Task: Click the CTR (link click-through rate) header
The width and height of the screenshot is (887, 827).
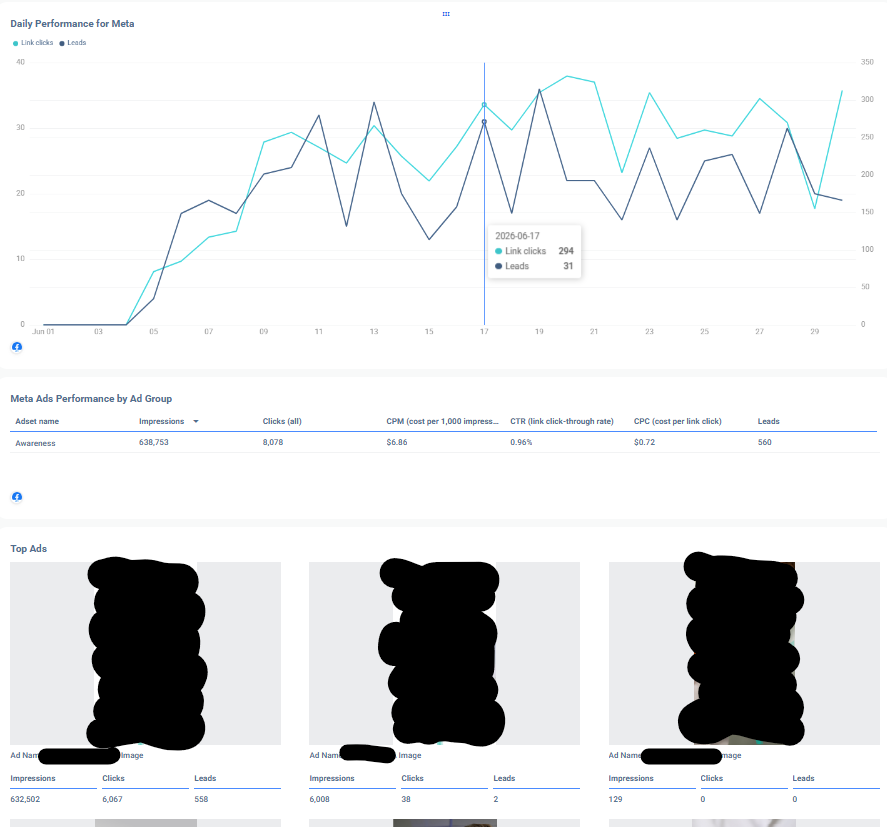Action: (562, 421)
